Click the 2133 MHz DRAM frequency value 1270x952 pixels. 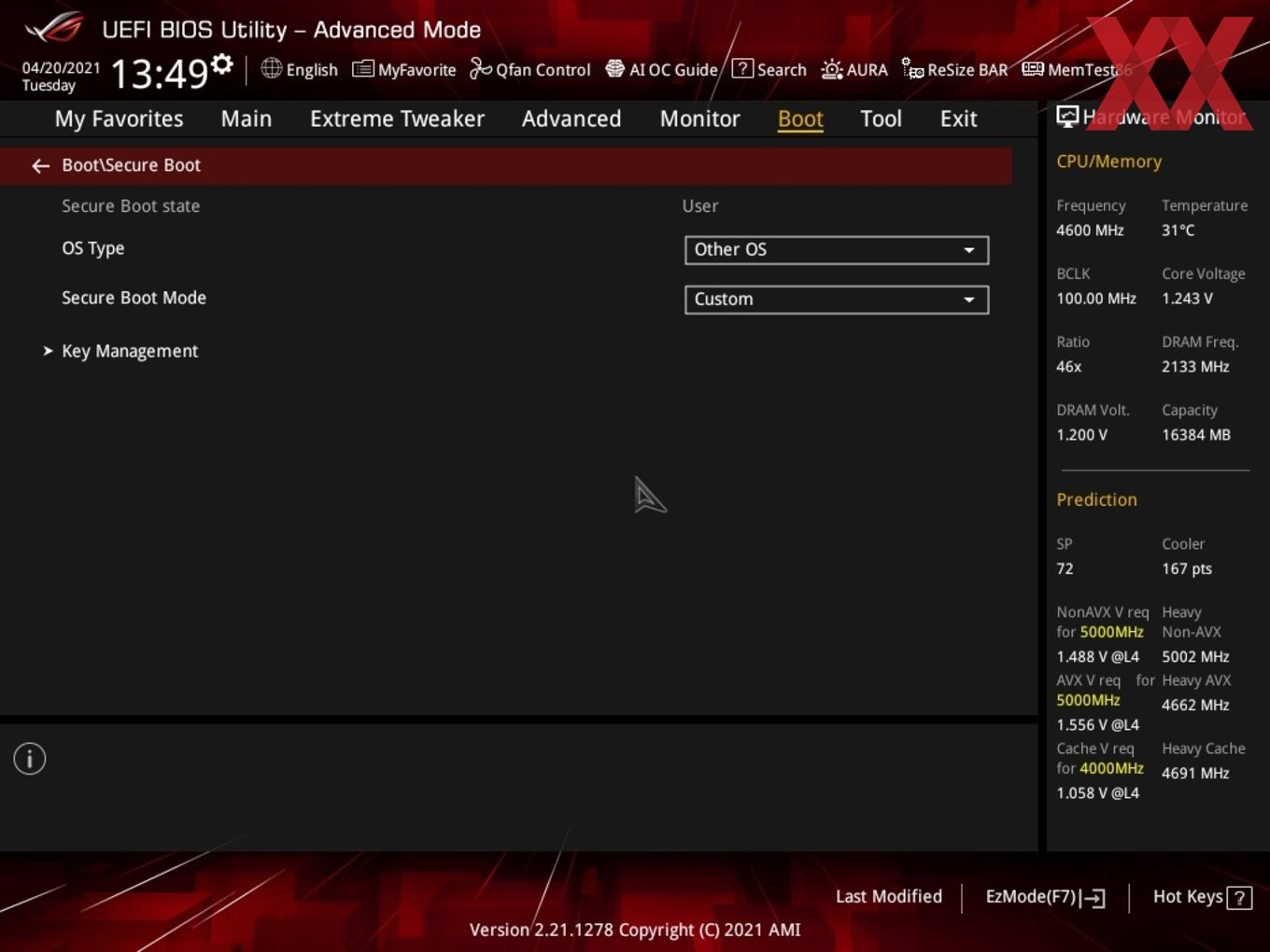coord(1195,367)
